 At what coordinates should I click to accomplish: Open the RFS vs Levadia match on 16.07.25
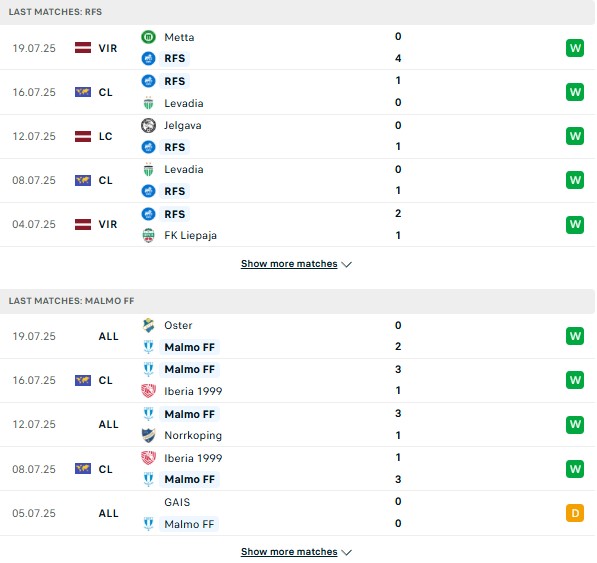(298, 92)
